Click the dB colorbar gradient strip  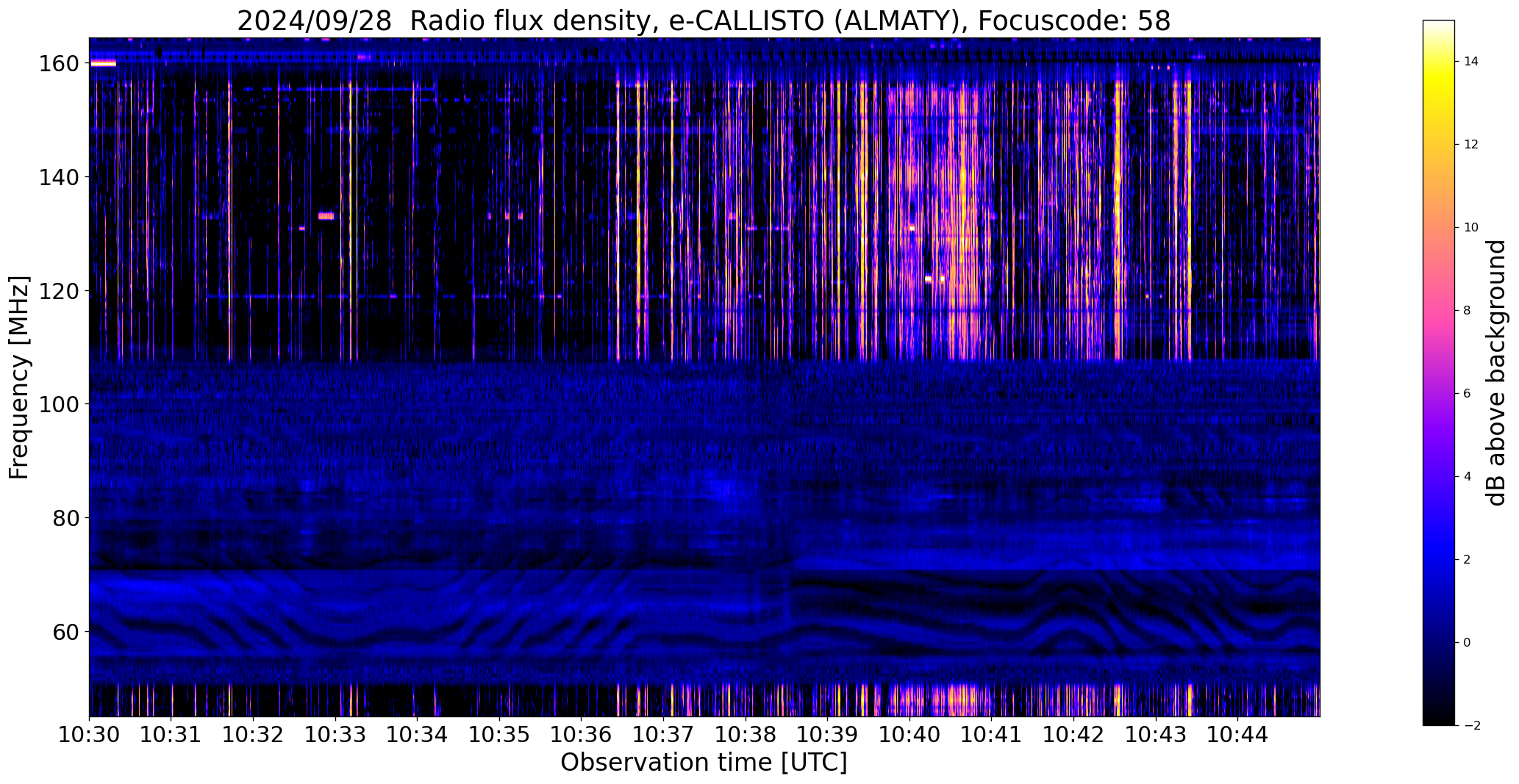(x=1438, y=373)
